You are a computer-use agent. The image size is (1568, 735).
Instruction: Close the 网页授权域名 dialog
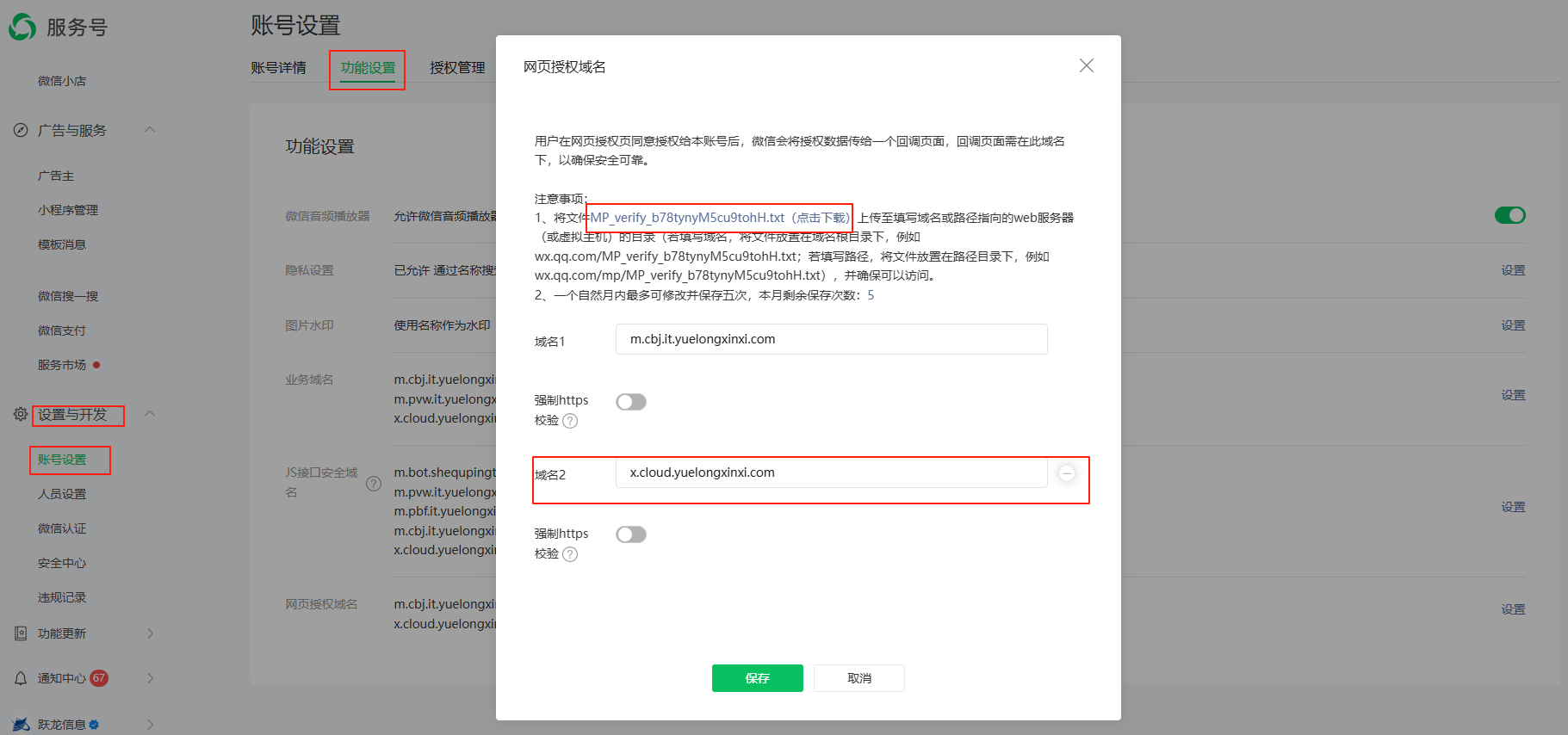click(1087, 66)
